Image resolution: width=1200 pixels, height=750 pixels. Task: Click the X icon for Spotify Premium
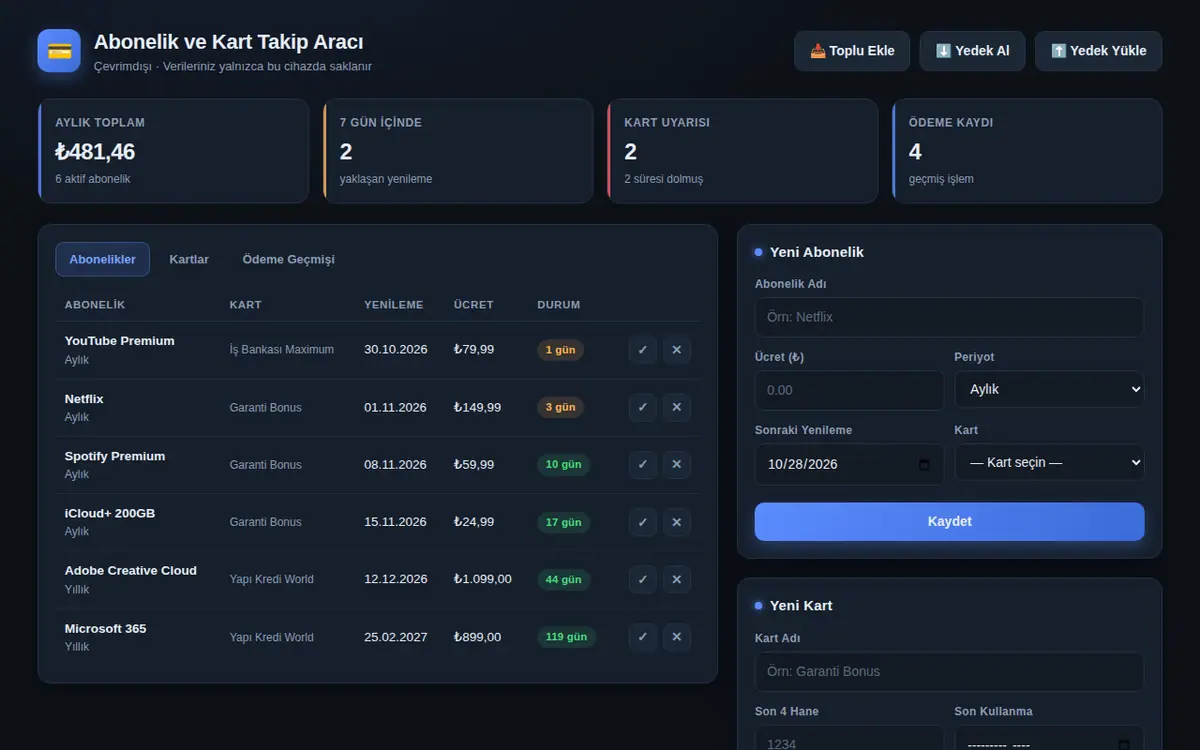click(677, 464)
